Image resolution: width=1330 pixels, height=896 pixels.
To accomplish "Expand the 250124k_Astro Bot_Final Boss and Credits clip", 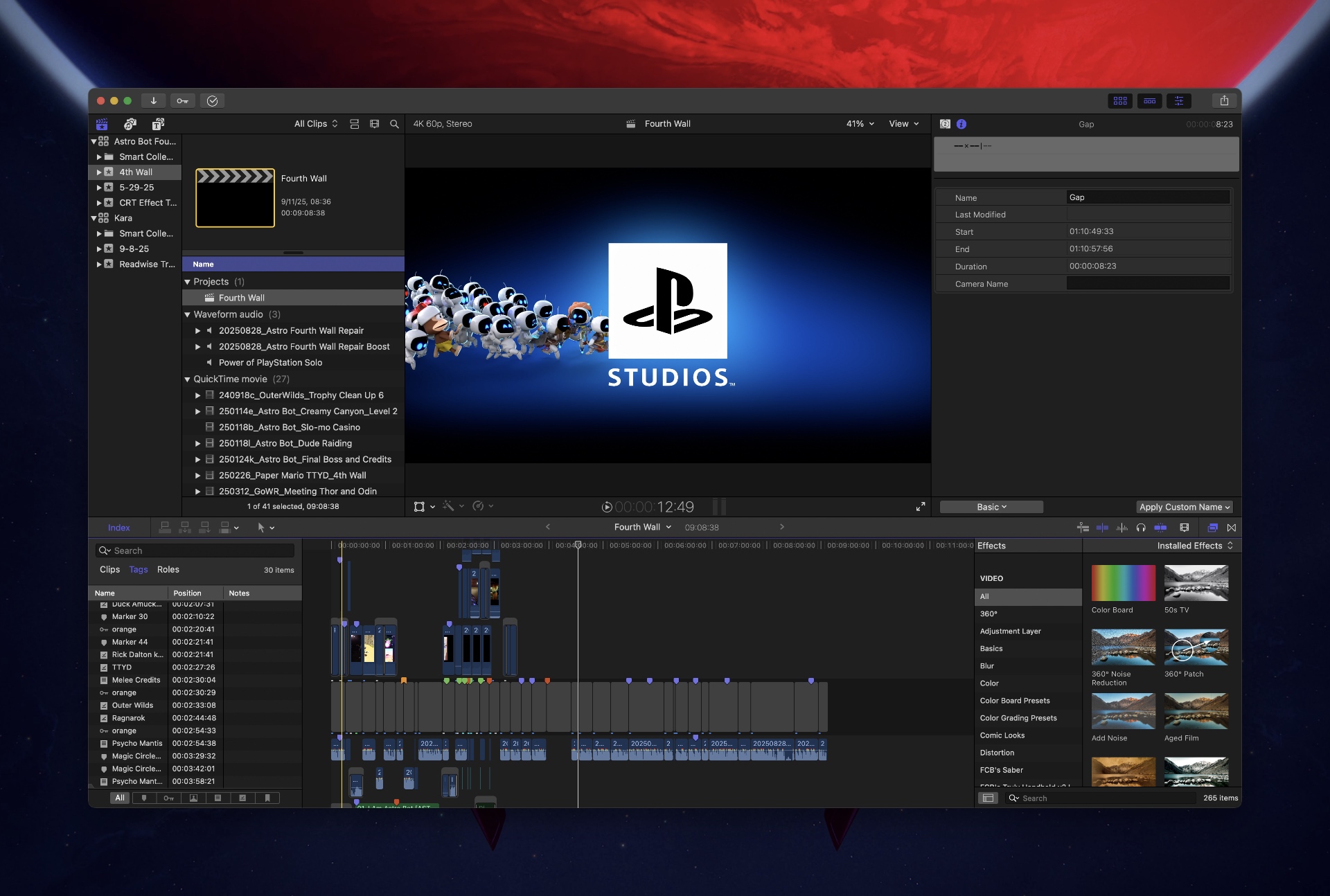I will pyautogui.click(x=197, y=459).
